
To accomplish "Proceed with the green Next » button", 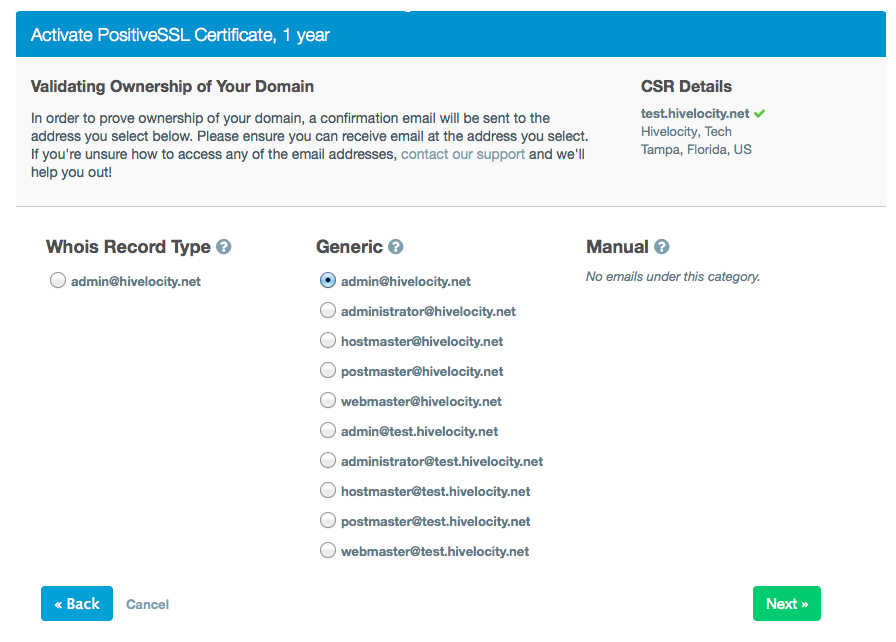I will [786, 603].
